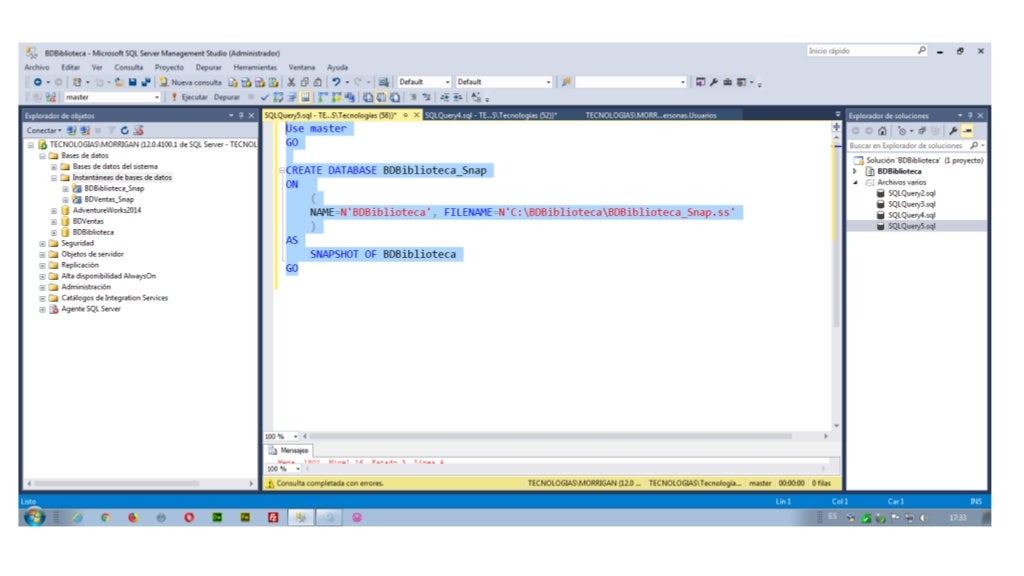Cut the selection with the scissors icon
The width and height of the screenshot is (1024, 576).
coord(291,82)
